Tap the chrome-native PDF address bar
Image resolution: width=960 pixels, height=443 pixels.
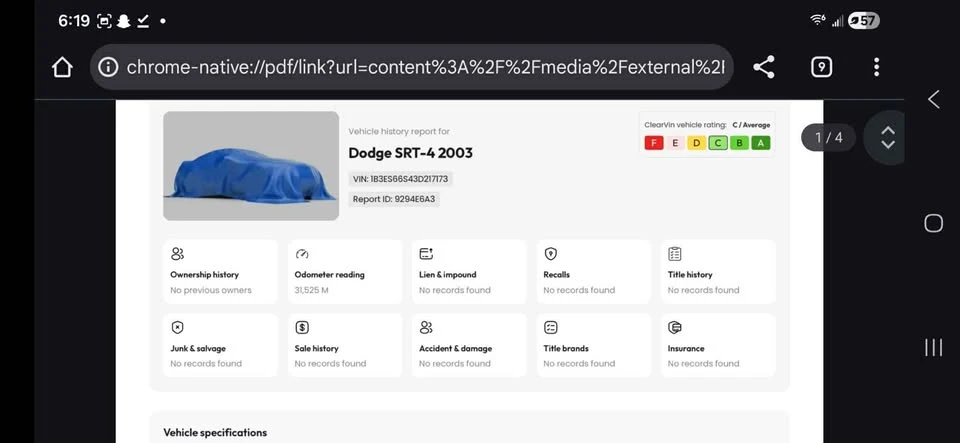point(411,67)
